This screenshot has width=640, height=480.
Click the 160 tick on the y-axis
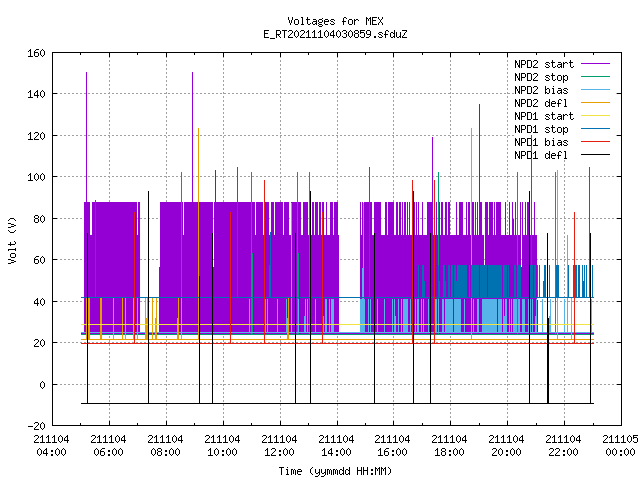tap(36, 53)
